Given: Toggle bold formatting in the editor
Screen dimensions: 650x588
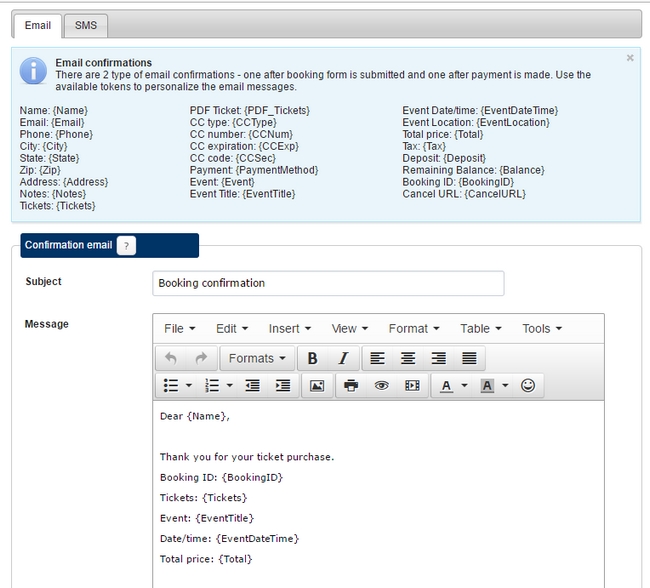Looking at the screenshot, I should point(313,358).
